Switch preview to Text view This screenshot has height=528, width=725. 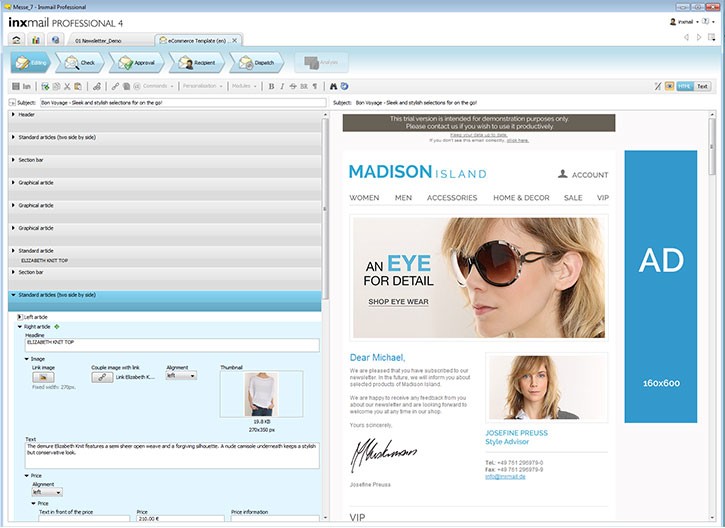(702, 86)
